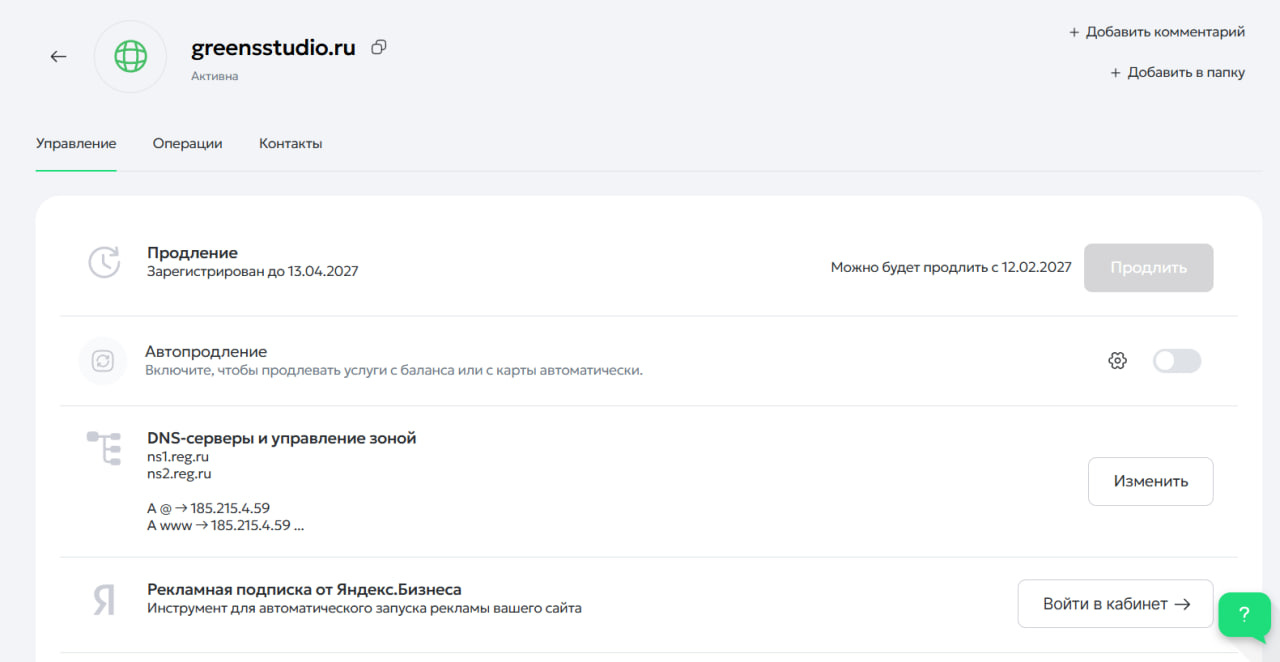Screen dimensions: 1280x662
Task: Open autorenewal settings gear icon
Action: pyautogui.click(x=1118, y=361)
